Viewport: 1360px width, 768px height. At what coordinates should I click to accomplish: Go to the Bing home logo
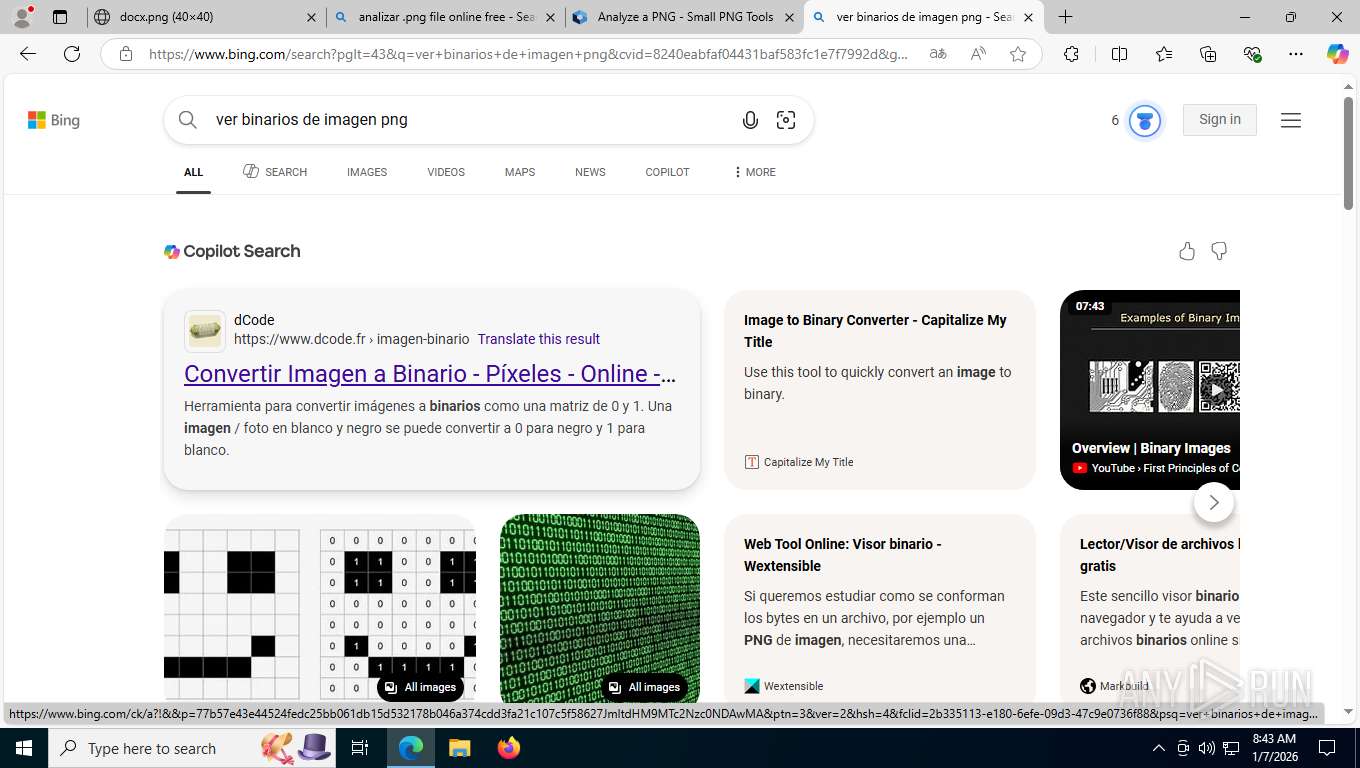(54, 120)
